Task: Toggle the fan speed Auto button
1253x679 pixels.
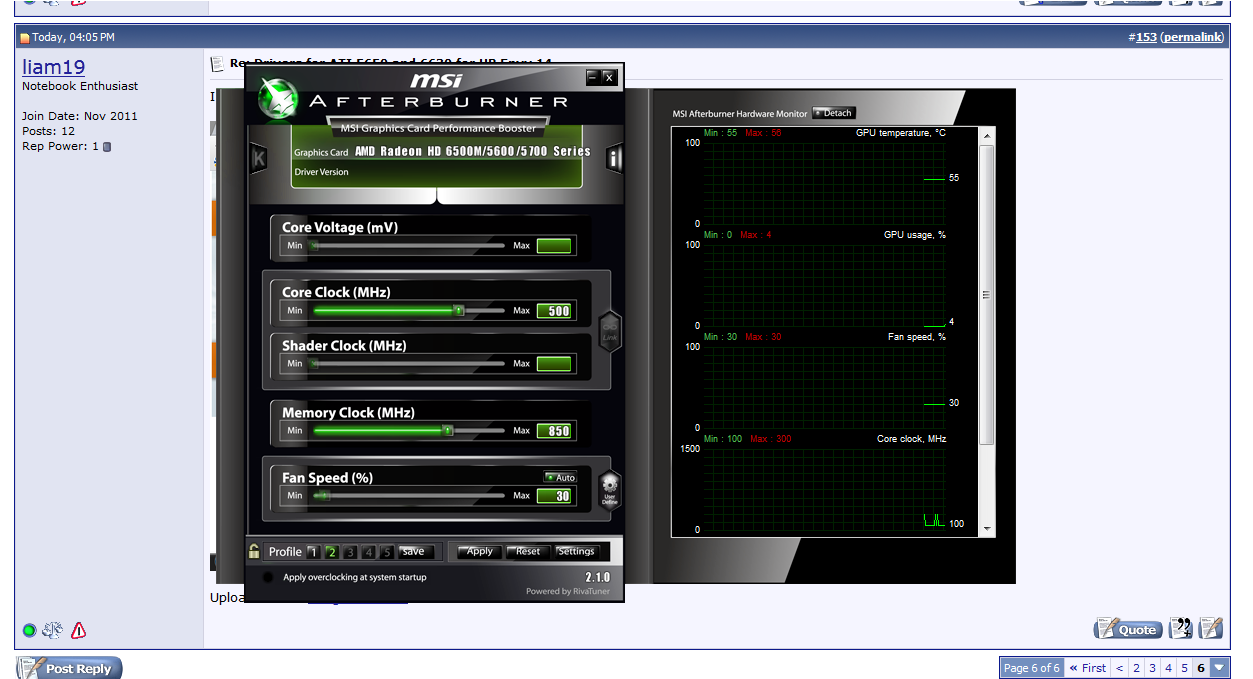Action: 560,477
